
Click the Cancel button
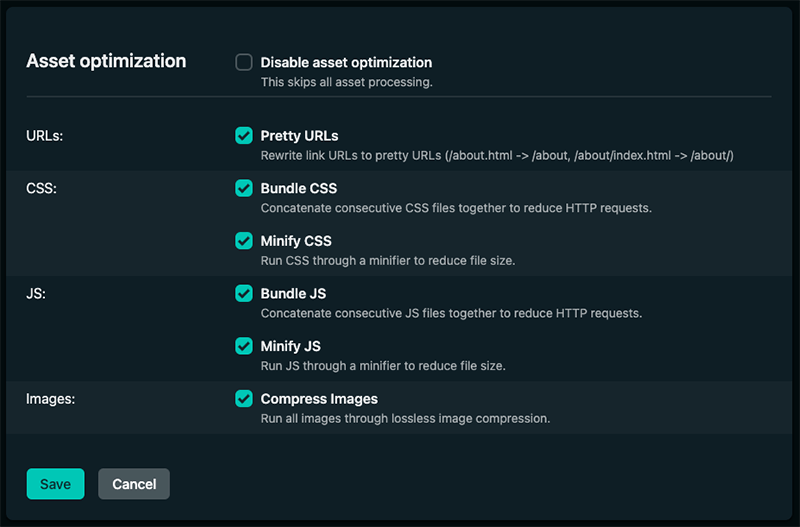pos(134,484)
